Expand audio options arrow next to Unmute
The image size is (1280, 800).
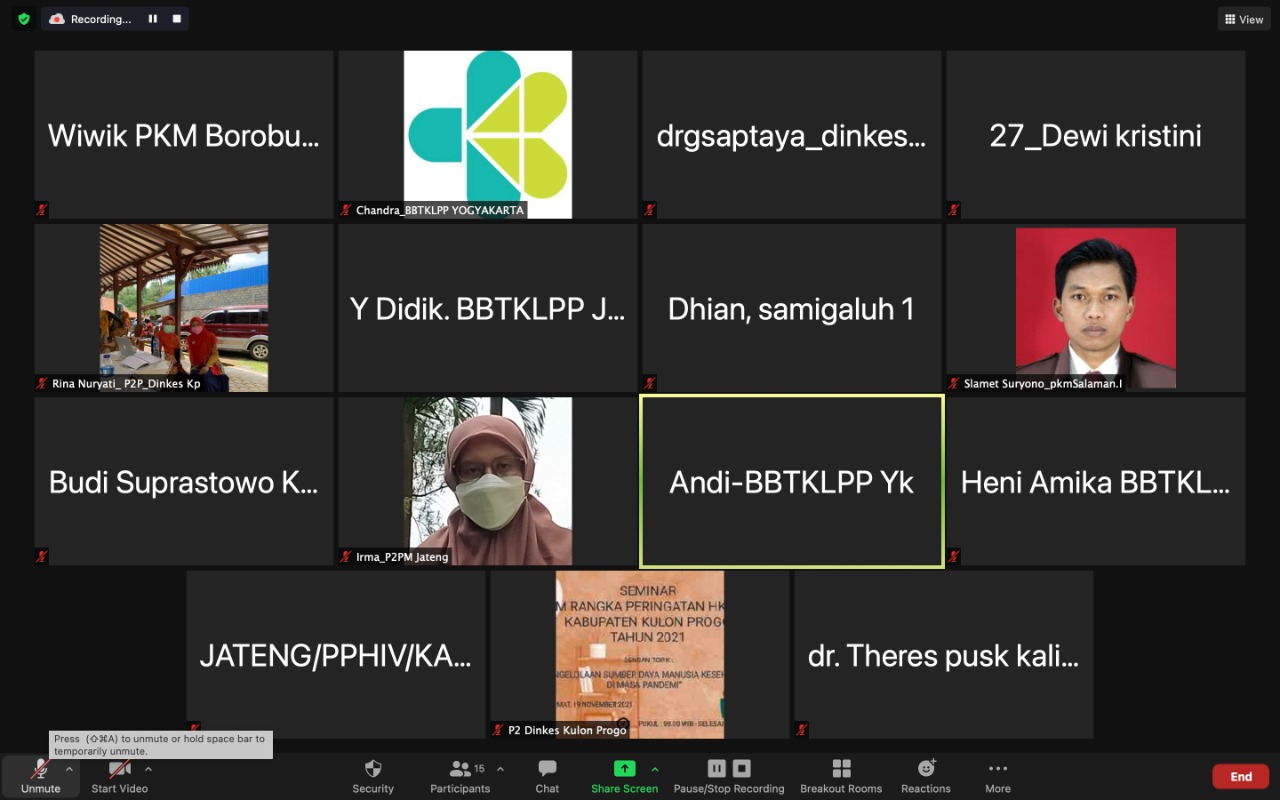click(x=69, y=769)
